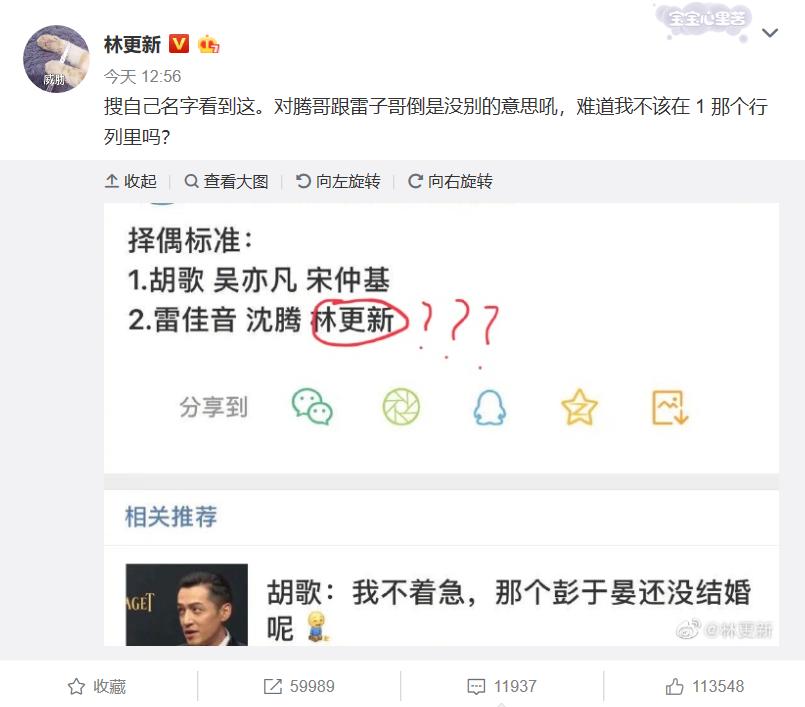The width and height of the screenshot is (805, 707).
Task: Click repost button showing 59989
Action: 299,686
